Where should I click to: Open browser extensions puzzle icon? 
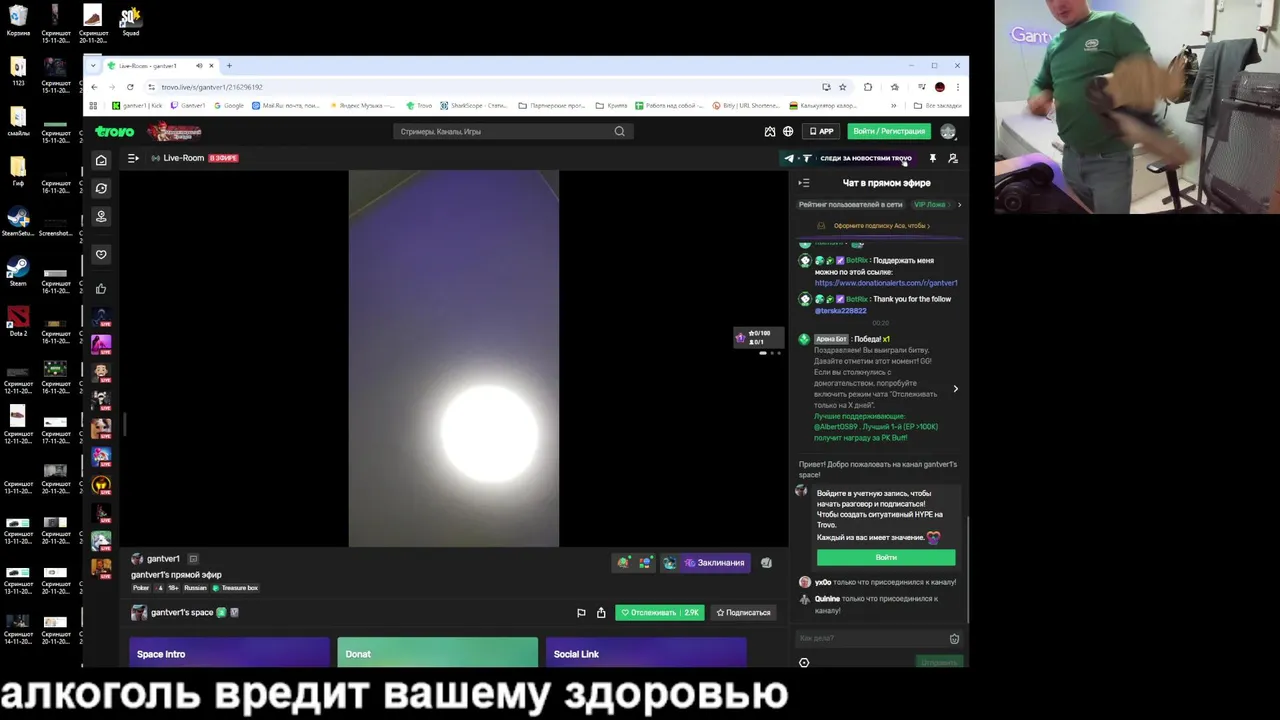[868, 87]
